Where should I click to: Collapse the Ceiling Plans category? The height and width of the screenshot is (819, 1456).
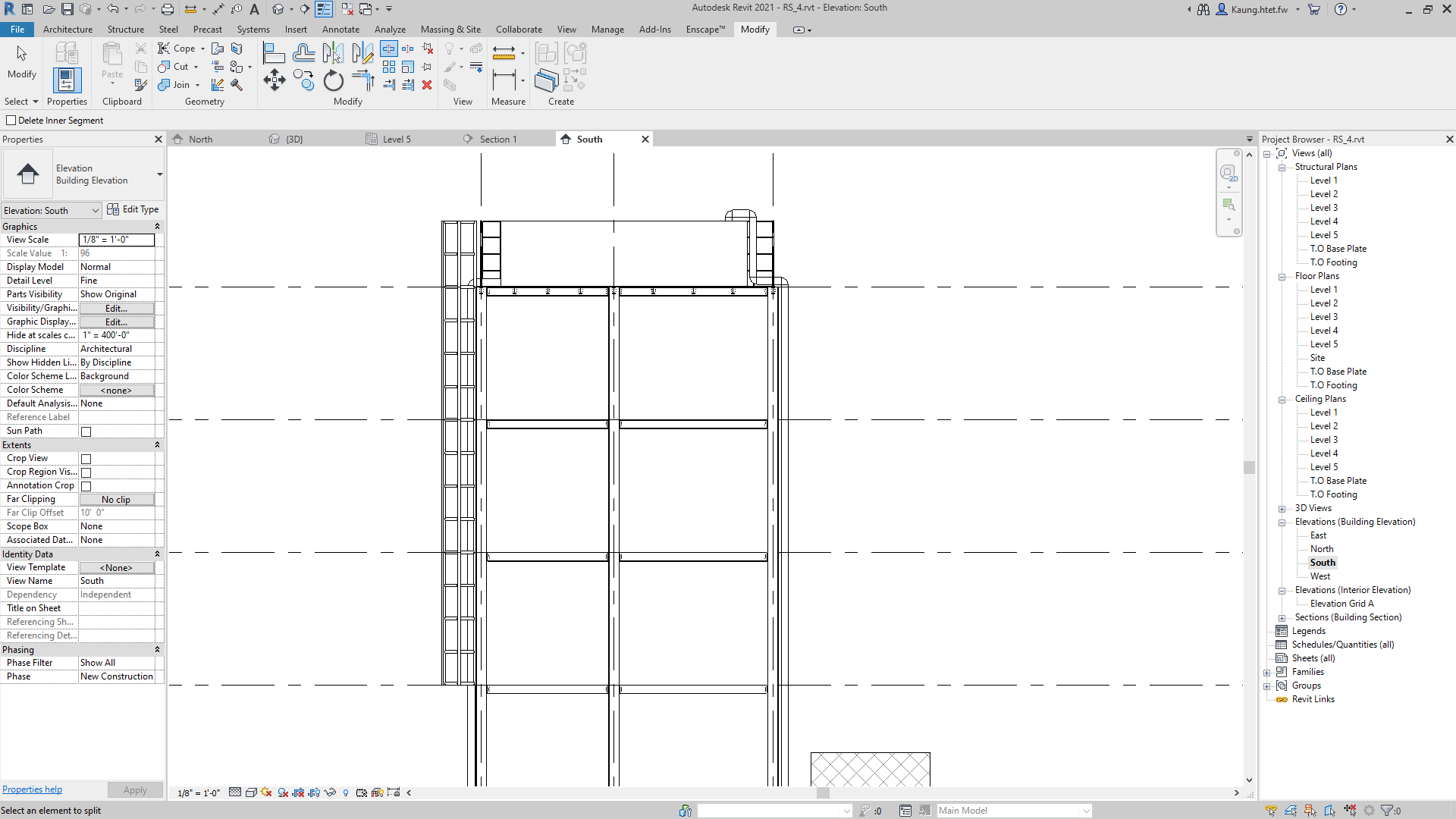click(x=1281, y=400)
